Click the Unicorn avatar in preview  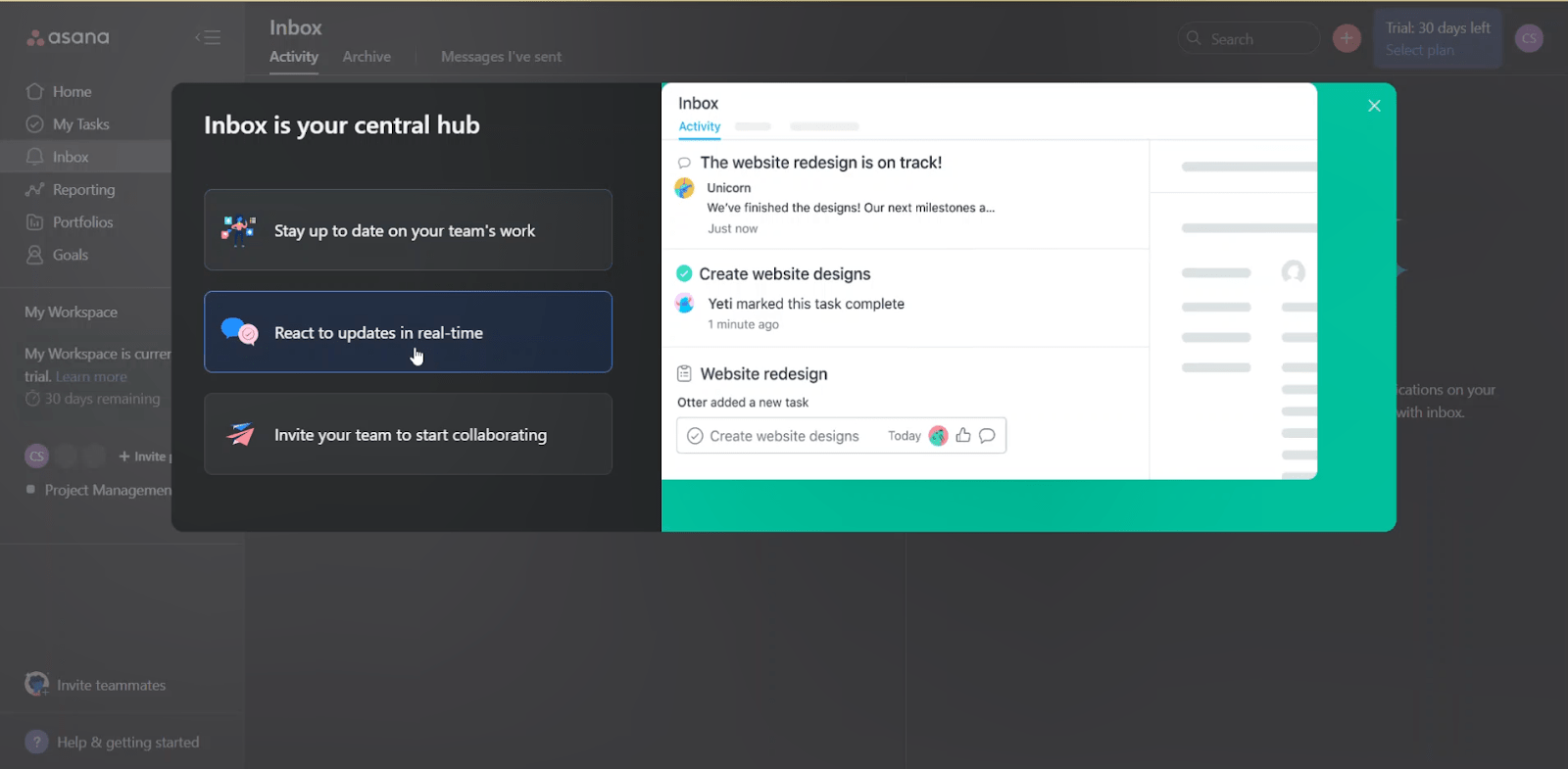pos(684,188)
